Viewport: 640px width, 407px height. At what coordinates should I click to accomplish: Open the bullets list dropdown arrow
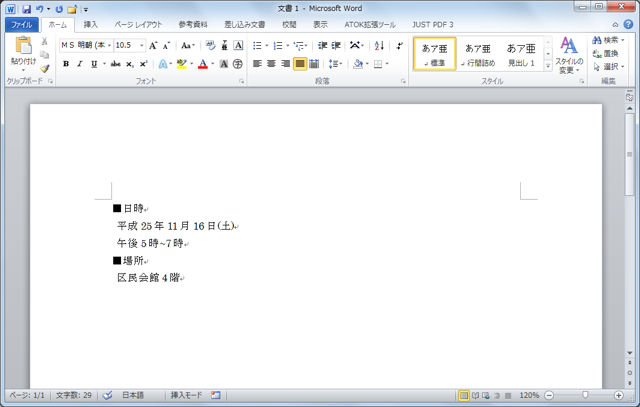click(x=267, y=45)
